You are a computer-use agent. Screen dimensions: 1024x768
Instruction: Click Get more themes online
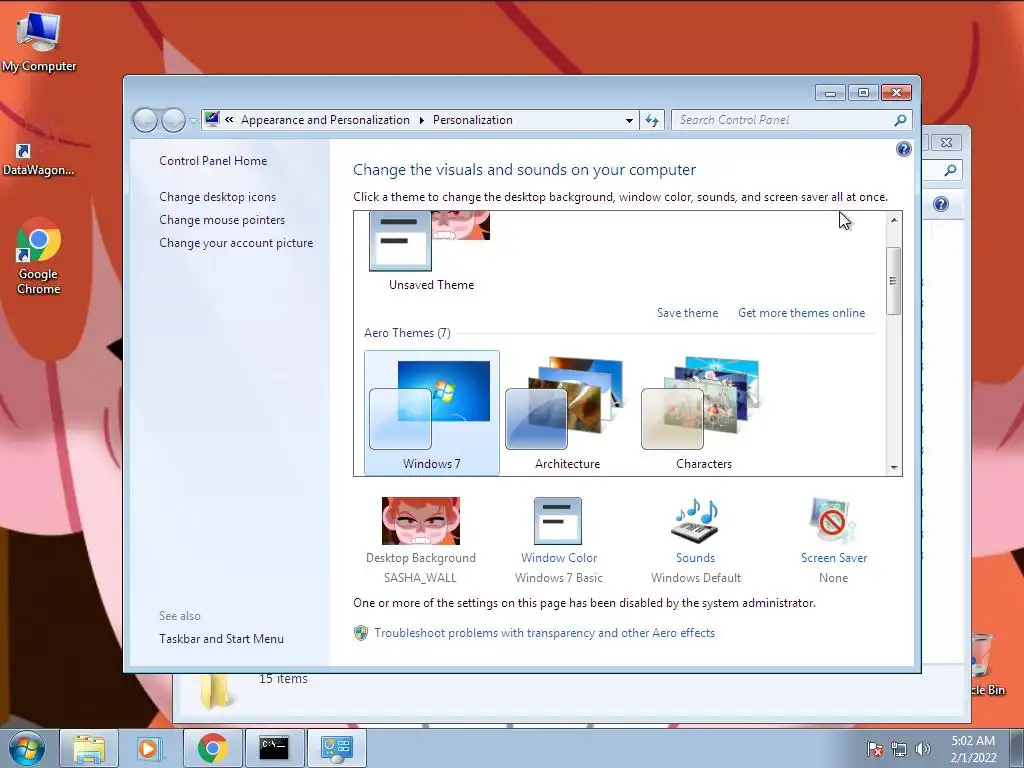tap(801, 313)
